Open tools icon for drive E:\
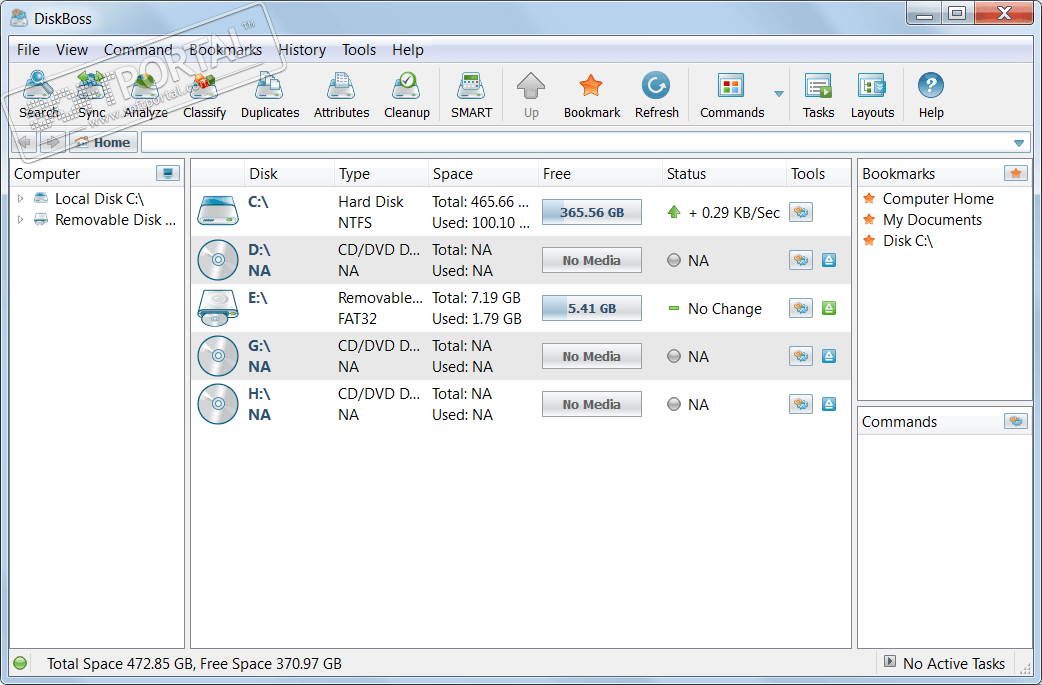This screenshot has width=1042, height=685. (801, 308)
